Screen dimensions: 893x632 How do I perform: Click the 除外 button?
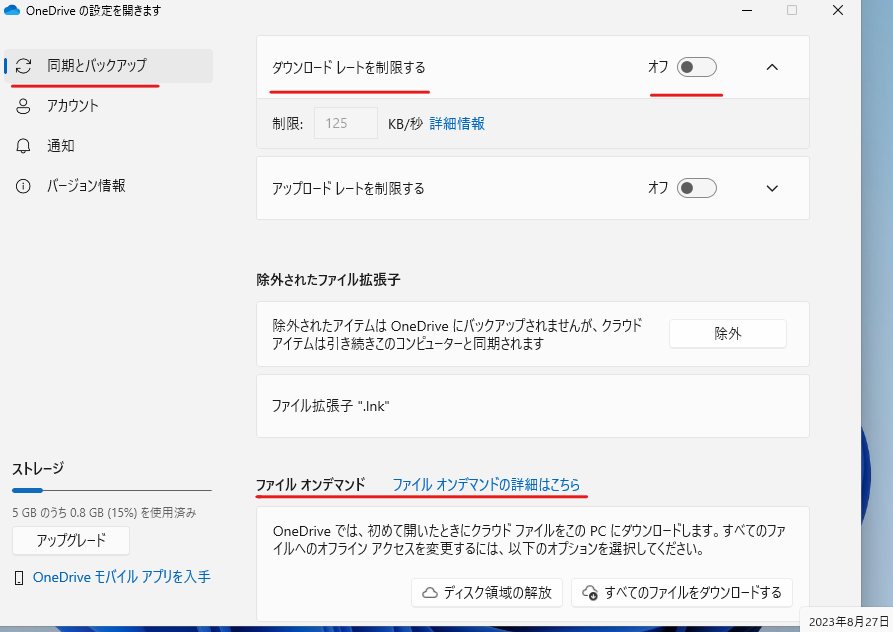(x=728, y=334)
